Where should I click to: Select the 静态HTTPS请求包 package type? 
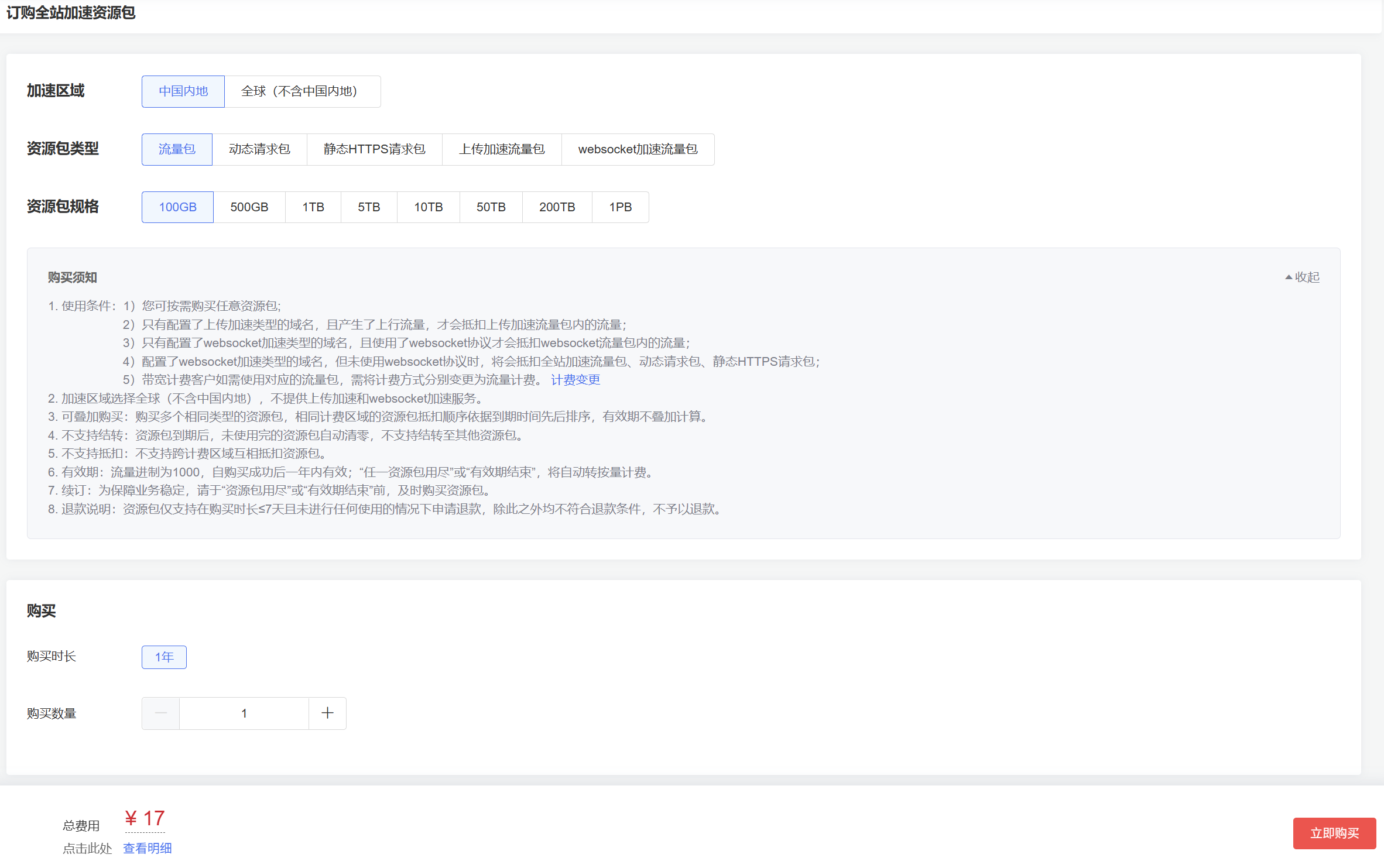[374, 149]
